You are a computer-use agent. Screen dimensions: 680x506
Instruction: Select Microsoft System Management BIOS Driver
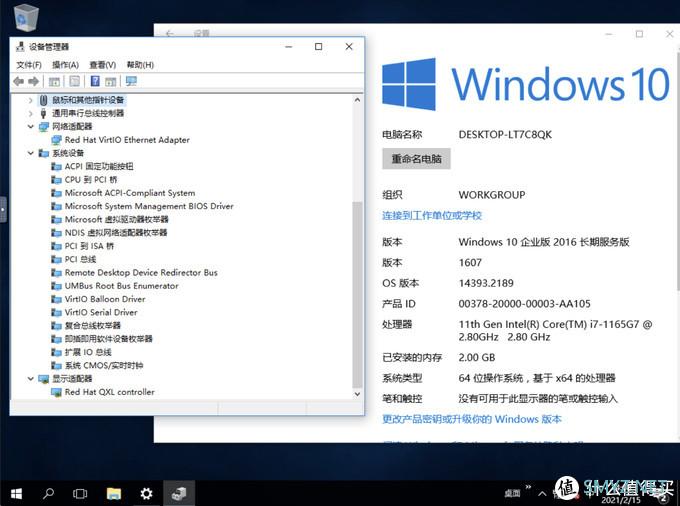(149, 206)
